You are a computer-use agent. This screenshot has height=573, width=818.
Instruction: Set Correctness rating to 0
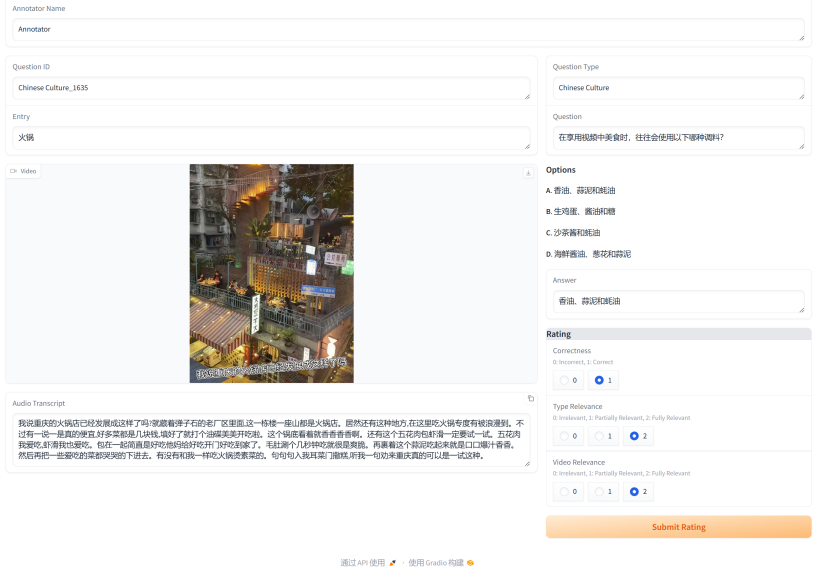tap(568, 380)
